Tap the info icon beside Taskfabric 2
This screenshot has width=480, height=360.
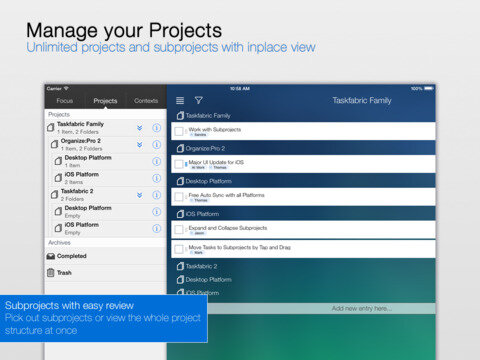[156, 195]
